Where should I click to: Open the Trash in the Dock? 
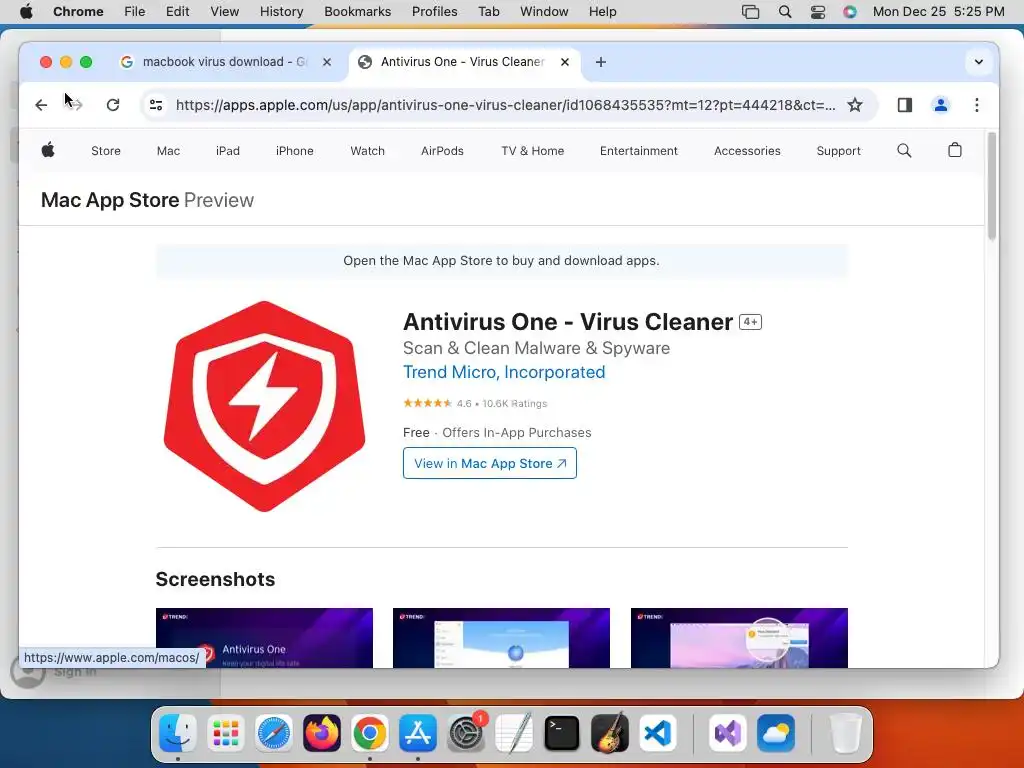click(x=846, y=733)
